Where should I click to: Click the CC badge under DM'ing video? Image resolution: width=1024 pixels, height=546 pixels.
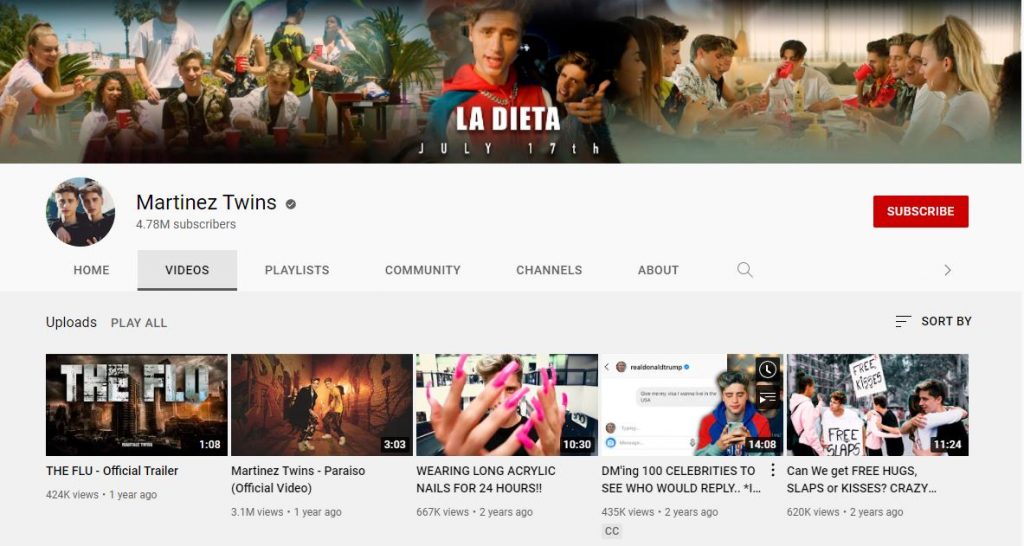click(x=612, y=531)
